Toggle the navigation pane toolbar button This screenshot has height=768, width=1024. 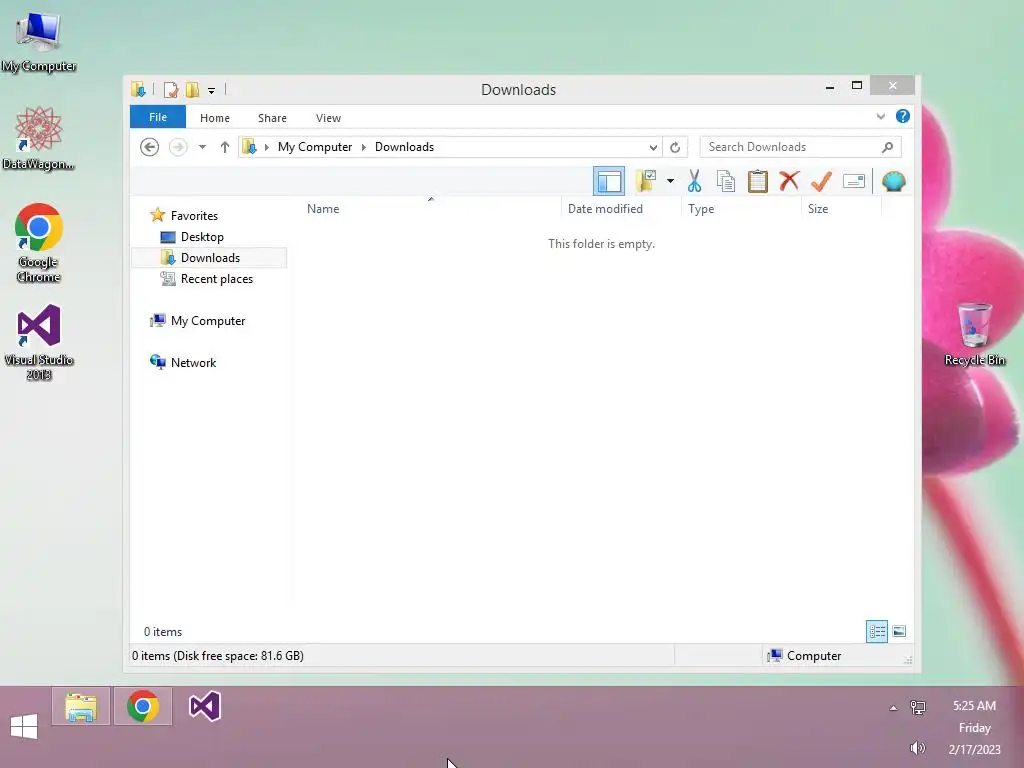click(x=609, y=181)
